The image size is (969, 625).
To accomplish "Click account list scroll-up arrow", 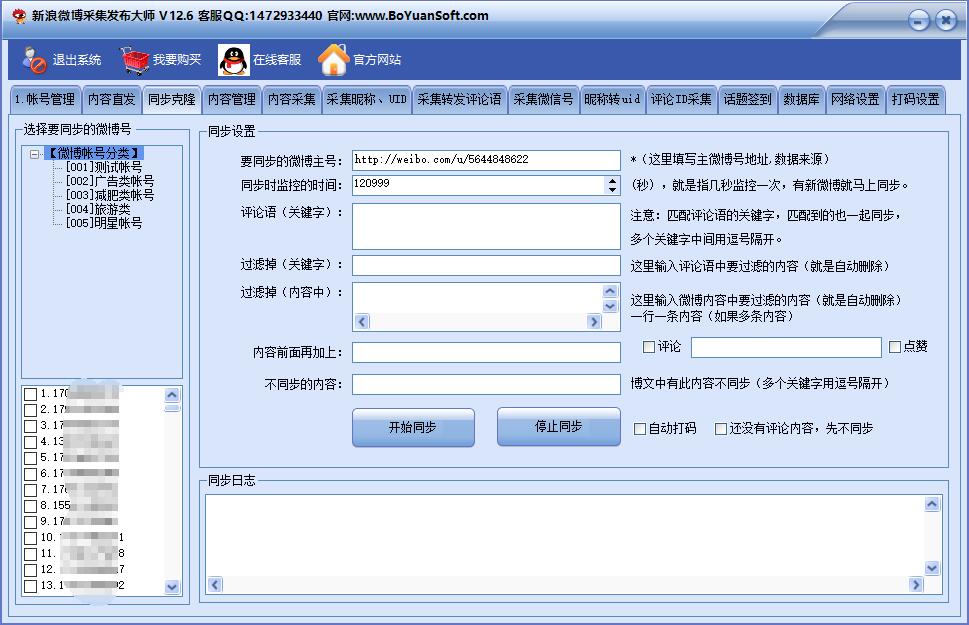I will coord(172,394).
